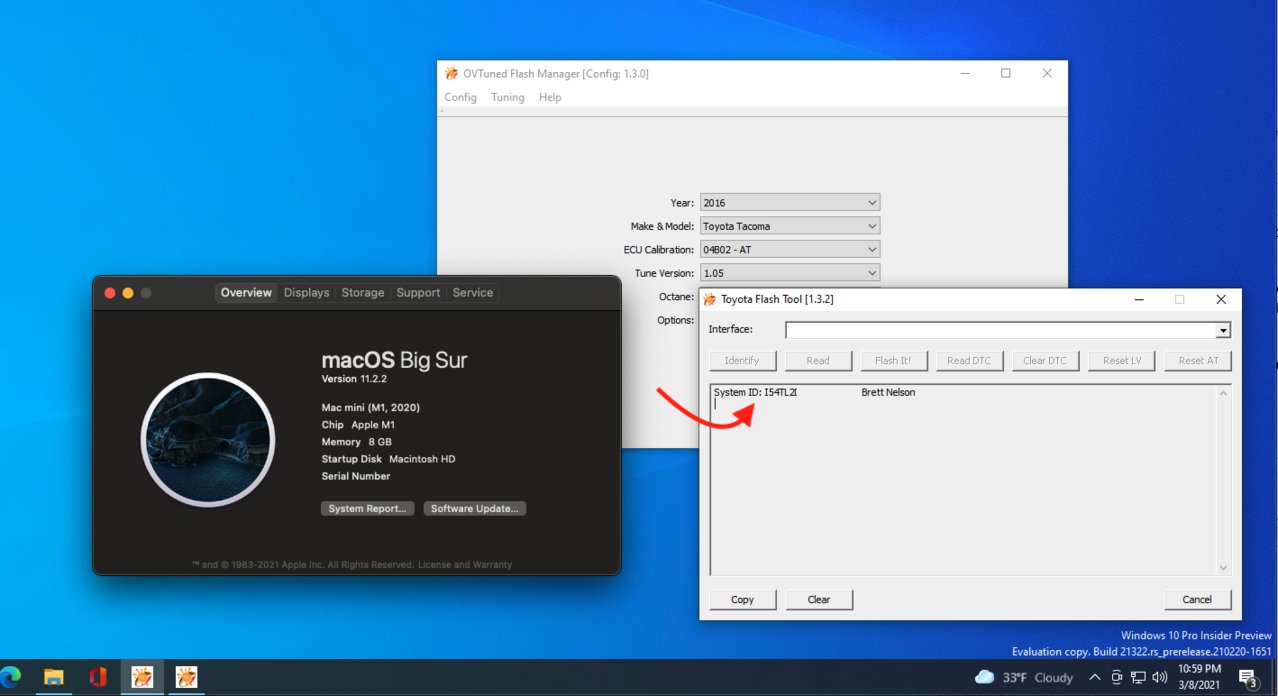
Task: Click Version 11.2.2 text
Action: click(353, 379)
